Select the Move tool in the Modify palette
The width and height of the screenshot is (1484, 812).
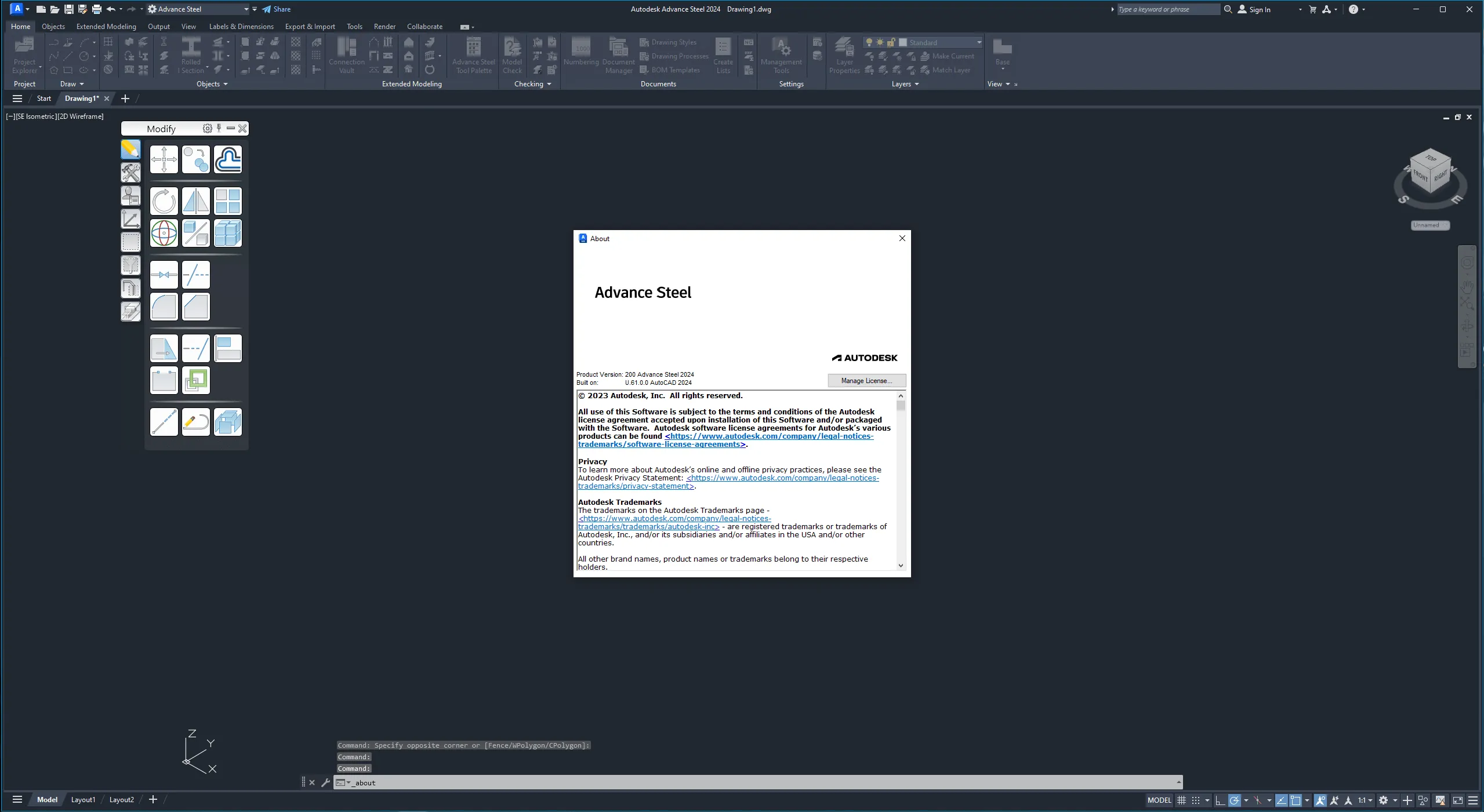click(x=164, y=159)
